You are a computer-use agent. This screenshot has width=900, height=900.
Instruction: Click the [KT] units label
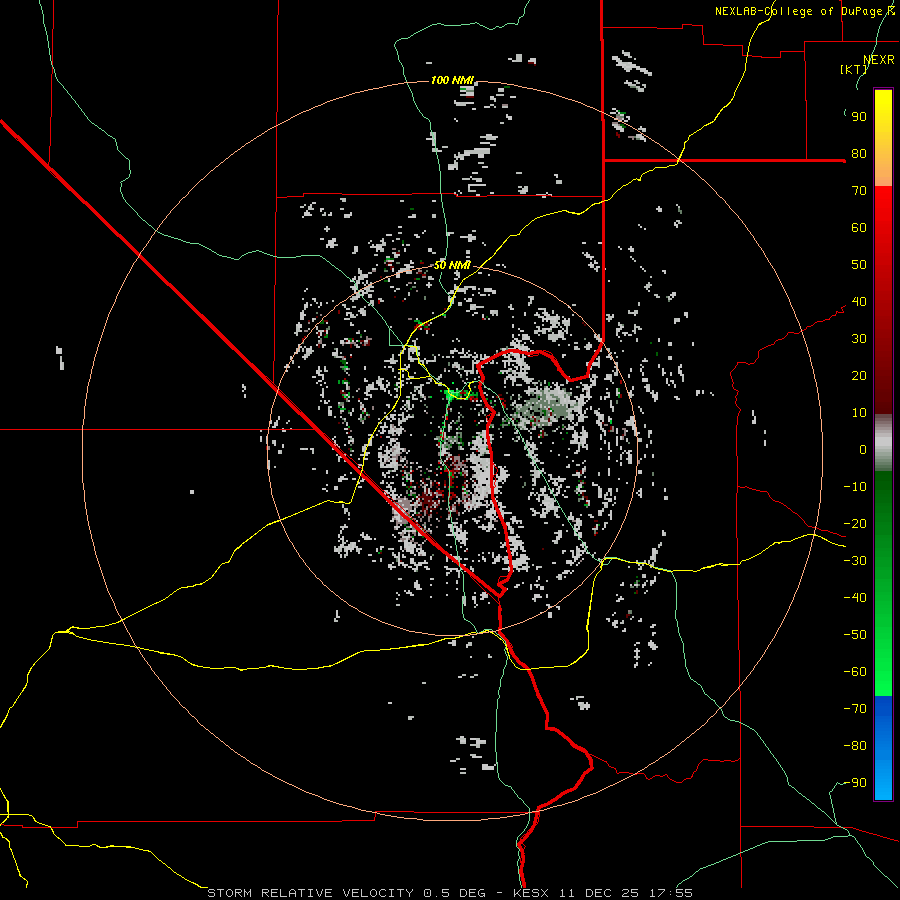(x=854, y=69)
